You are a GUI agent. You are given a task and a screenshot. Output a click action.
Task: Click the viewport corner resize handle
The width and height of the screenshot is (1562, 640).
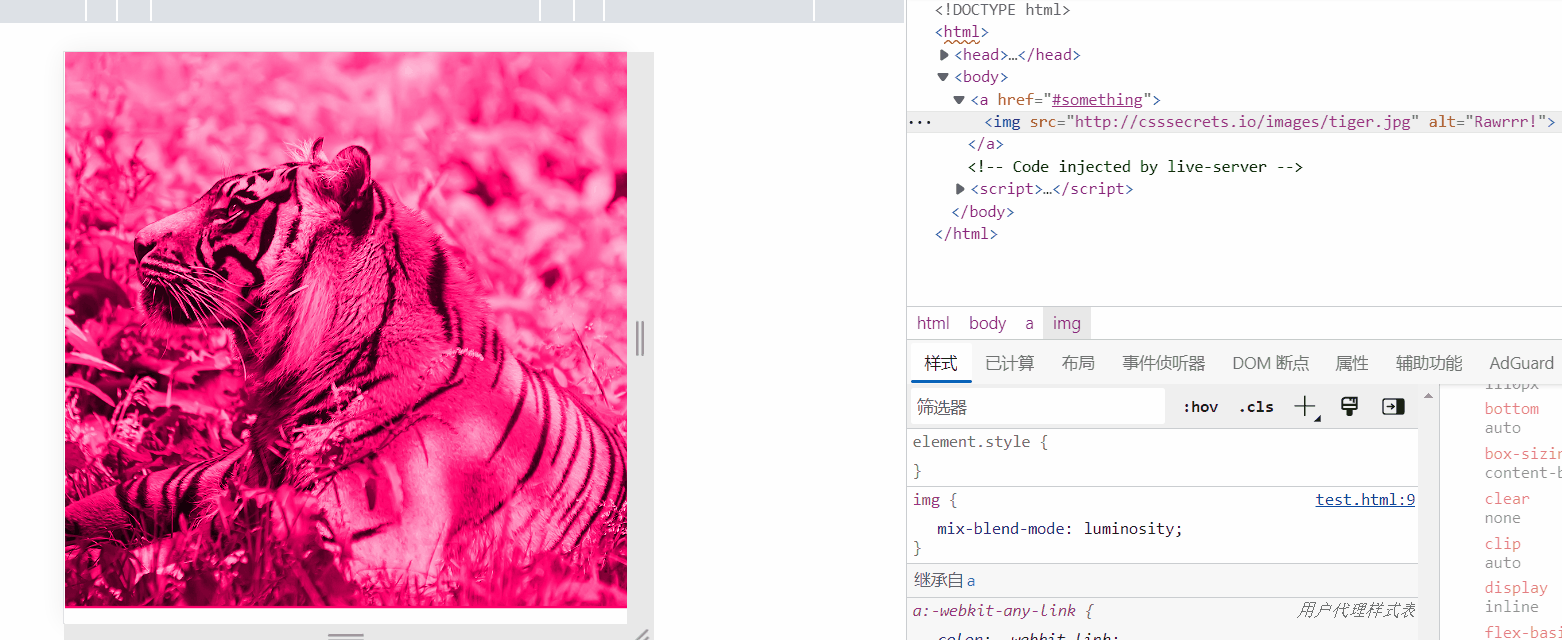pos(642,633)
